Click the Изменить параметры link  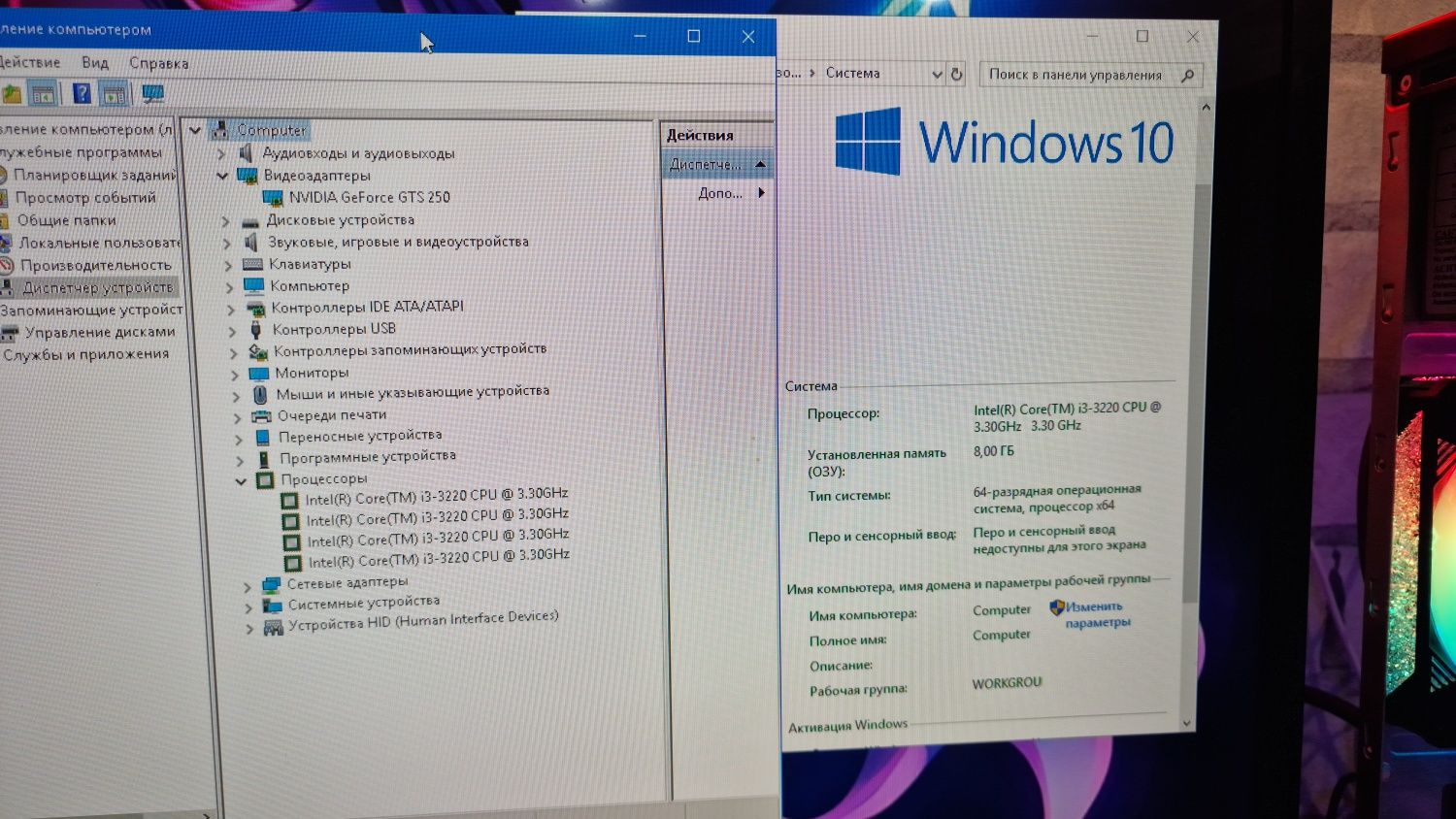[x=1097, y=614]
